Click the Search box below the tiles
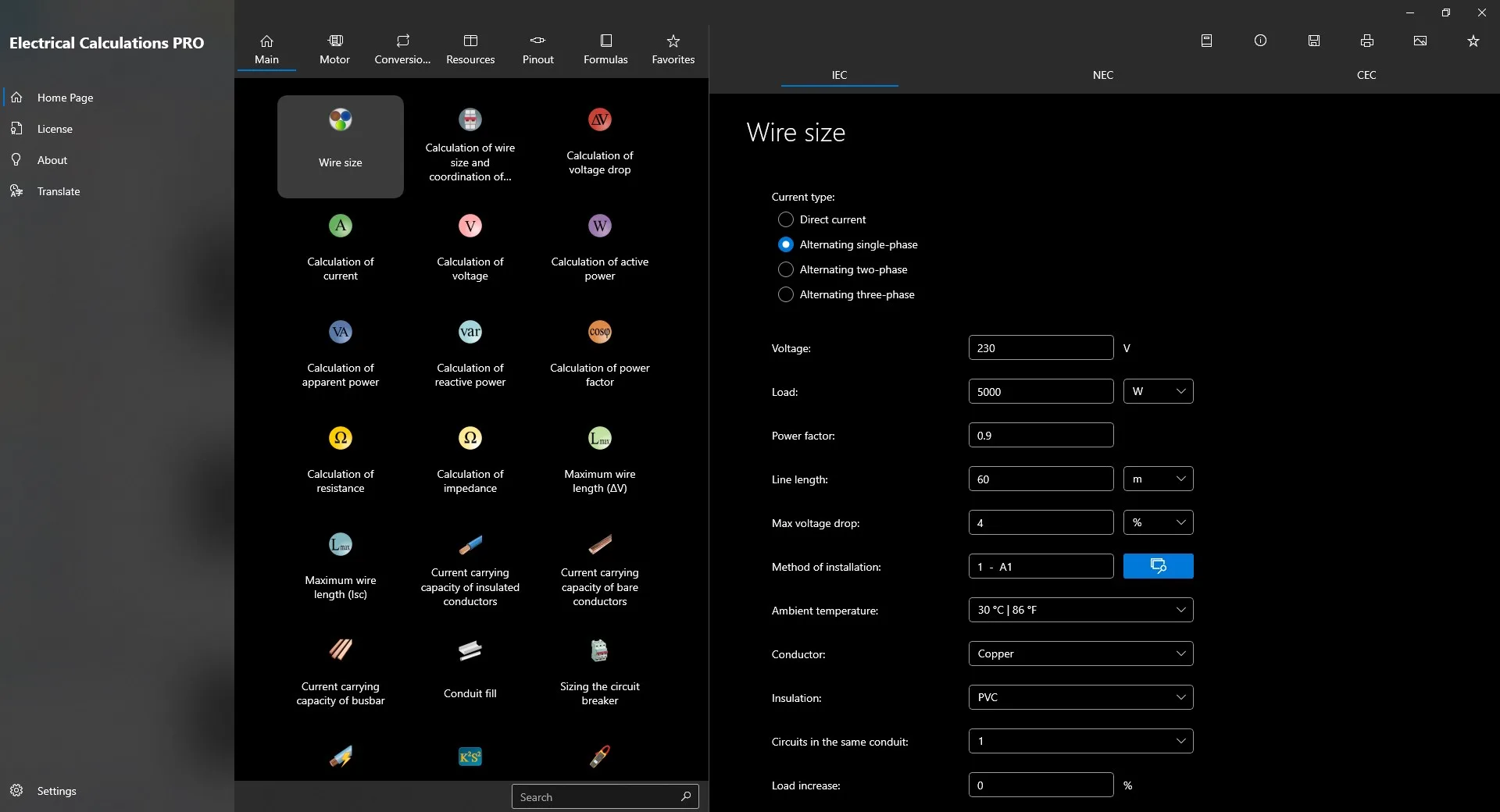 [605, 796]
